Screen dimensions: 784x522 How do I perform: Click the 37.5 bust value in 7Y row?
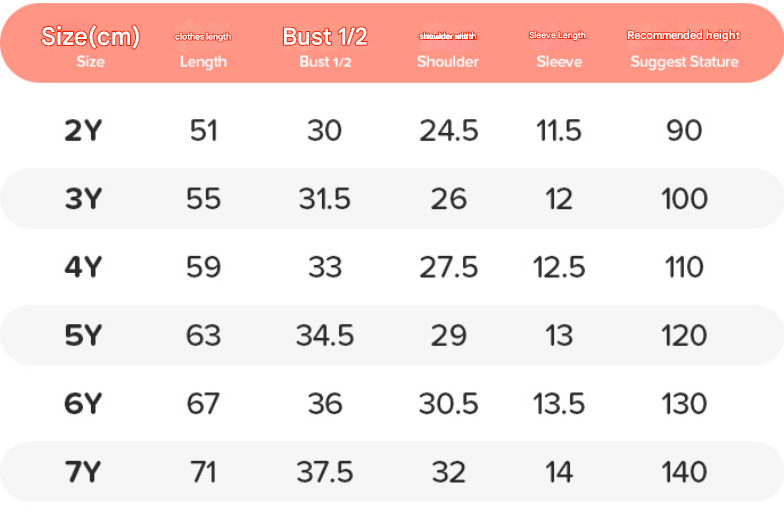click(325, 472)
